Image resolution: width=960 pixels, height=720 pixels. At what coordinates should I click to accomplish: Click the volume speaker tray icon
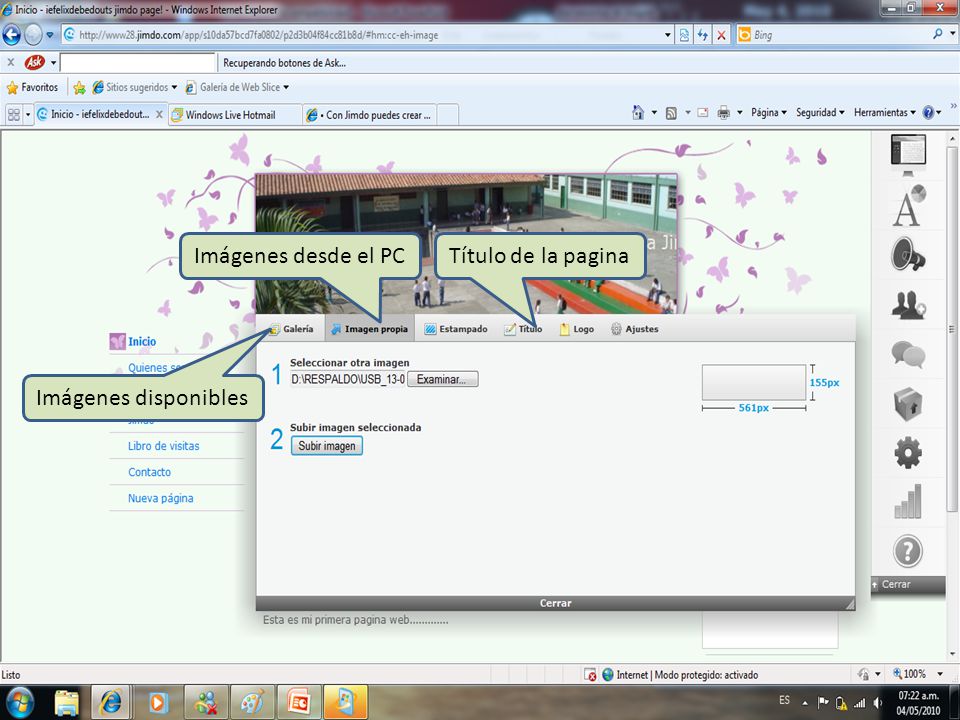pos(878,702)
